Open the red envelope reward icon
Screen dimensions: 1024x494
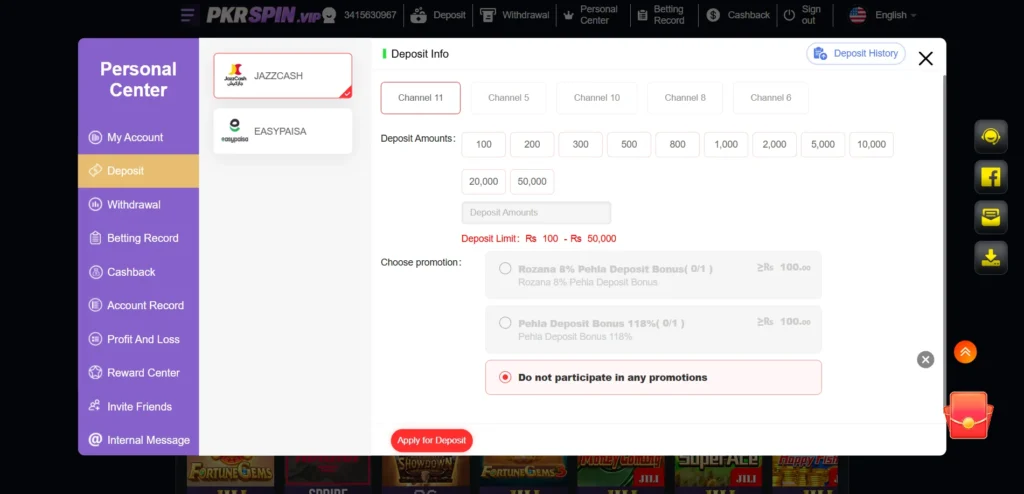pos(968,416)
